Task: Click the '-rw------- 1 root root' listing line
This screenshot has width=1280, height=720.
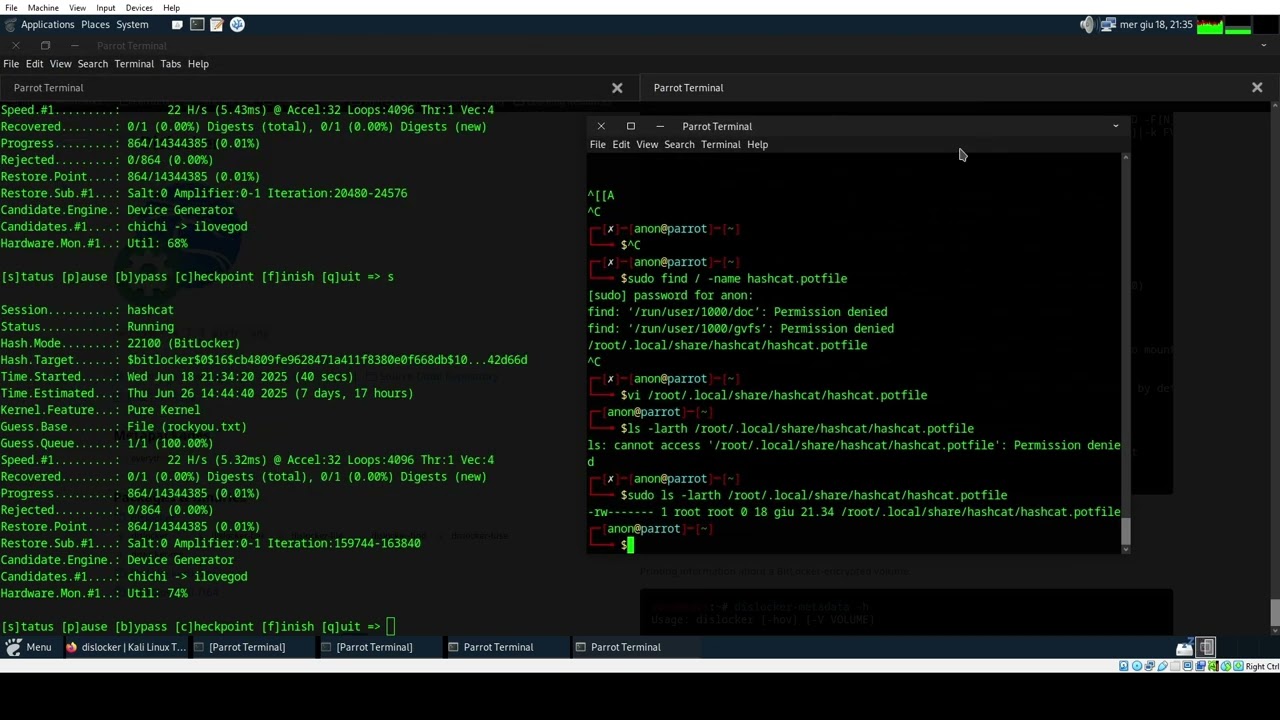Action: (x=854, y=512)
